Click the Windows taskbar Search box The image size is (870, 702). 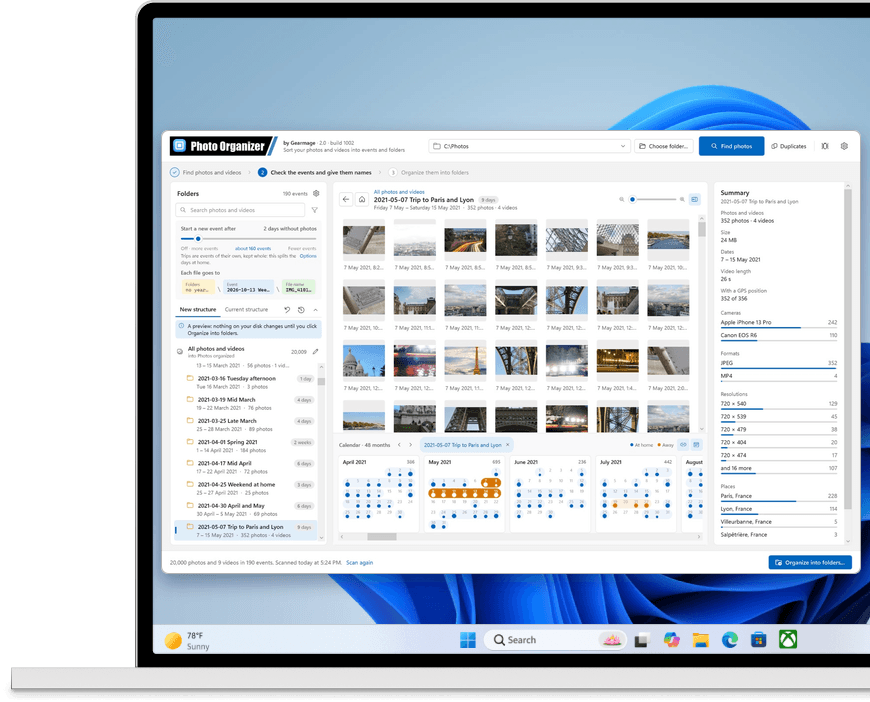555,640
